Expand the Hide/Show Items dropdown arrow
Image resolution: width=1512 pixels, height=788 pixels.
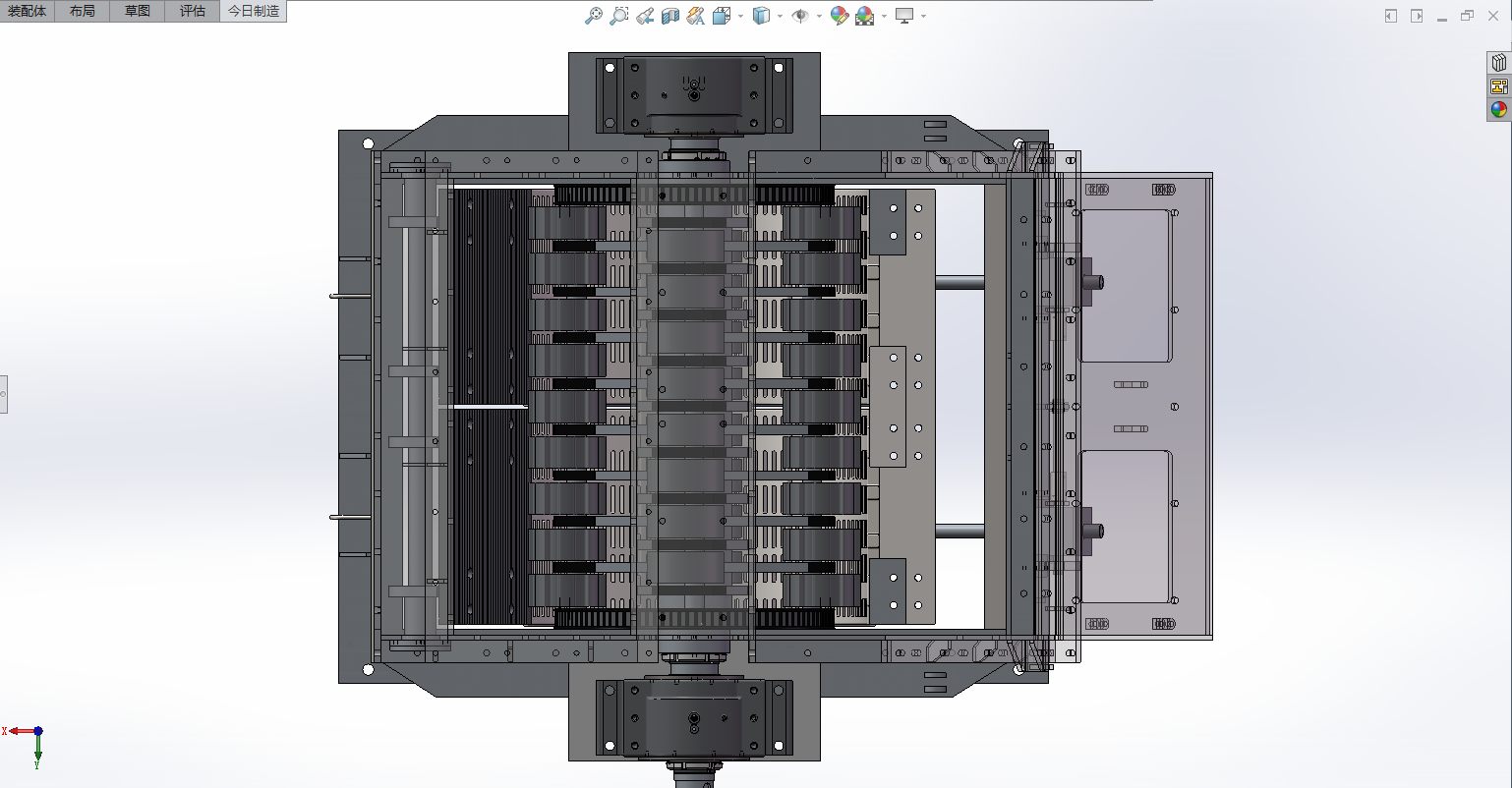click(819, 16)
